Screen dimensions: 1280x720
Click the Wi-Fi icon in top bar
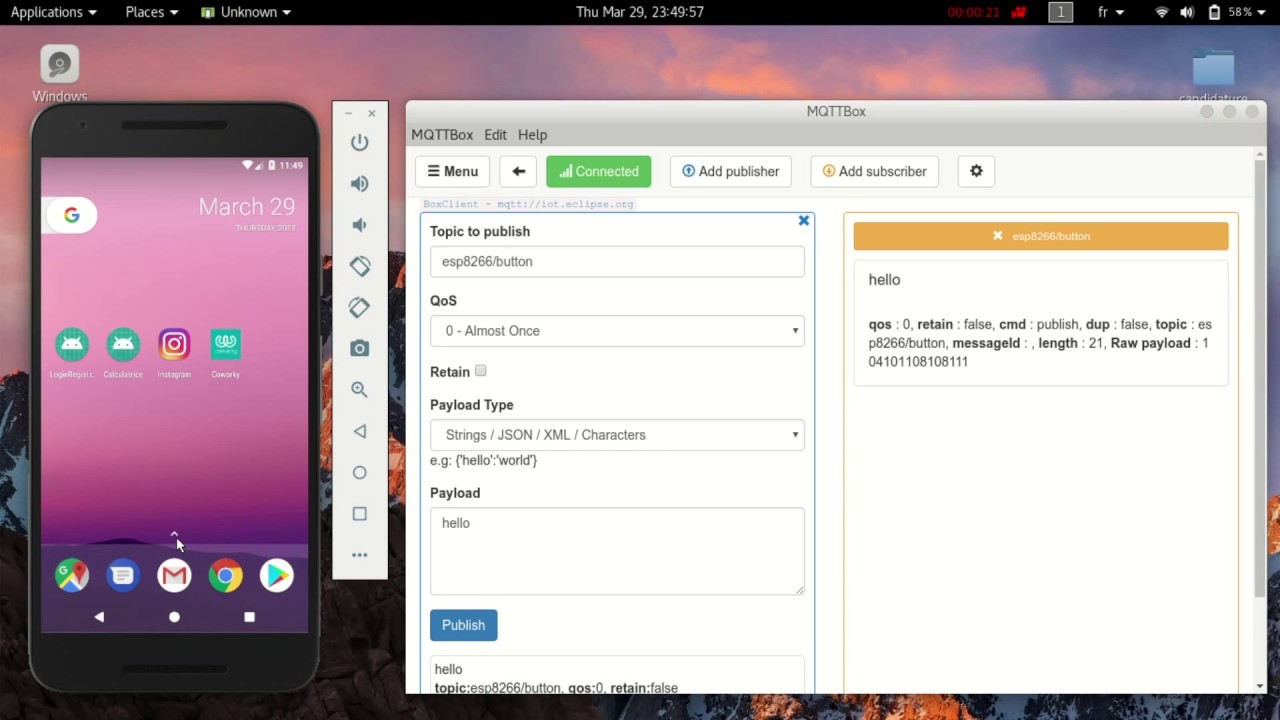(1162, 12)
